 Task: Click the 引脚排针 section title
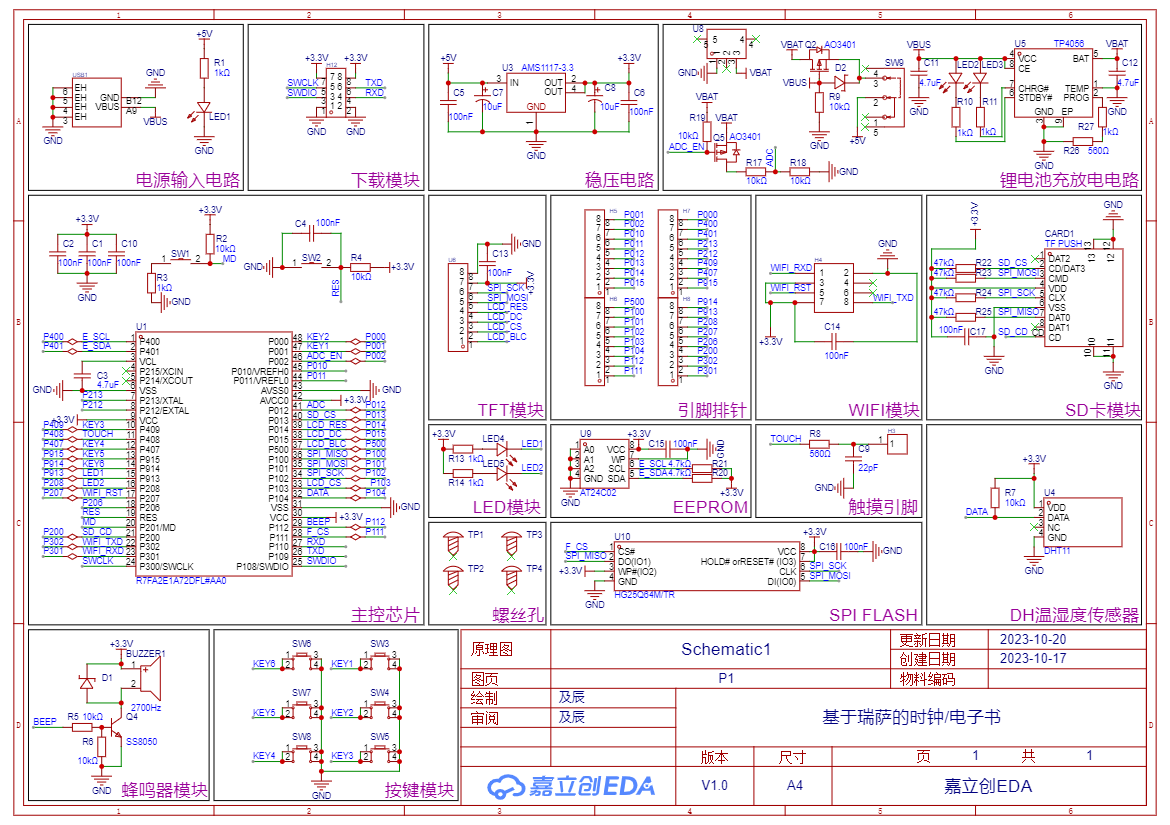coord(712,410)
